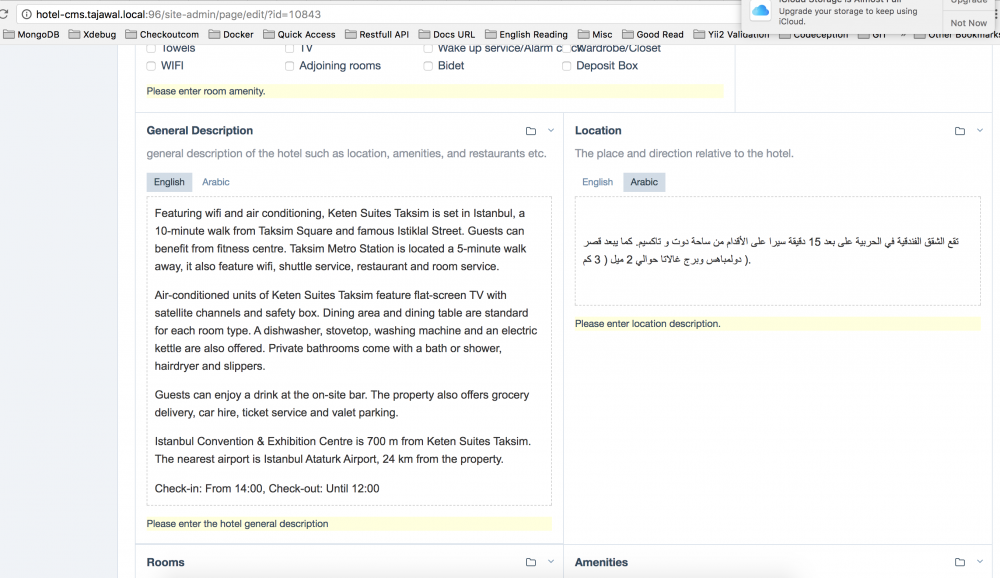Collapse the General Description panel chevron
Screen dimensions: 1000x578
(x=551, y=130)
